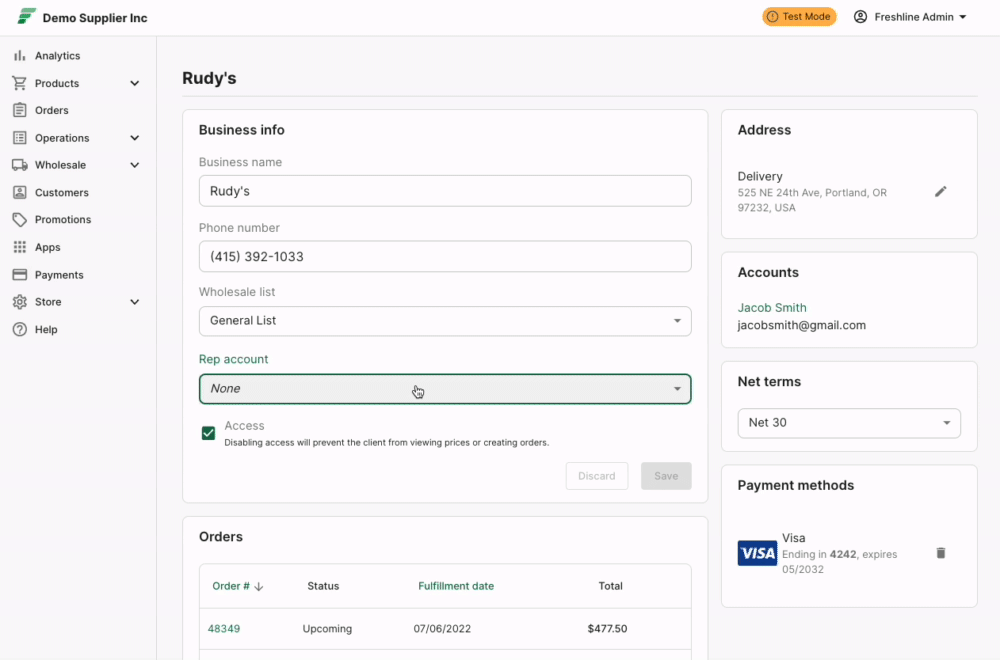Open the Wholesale list dropdown
Viewport: 1000px width, 660px height.
click(445, 321)
